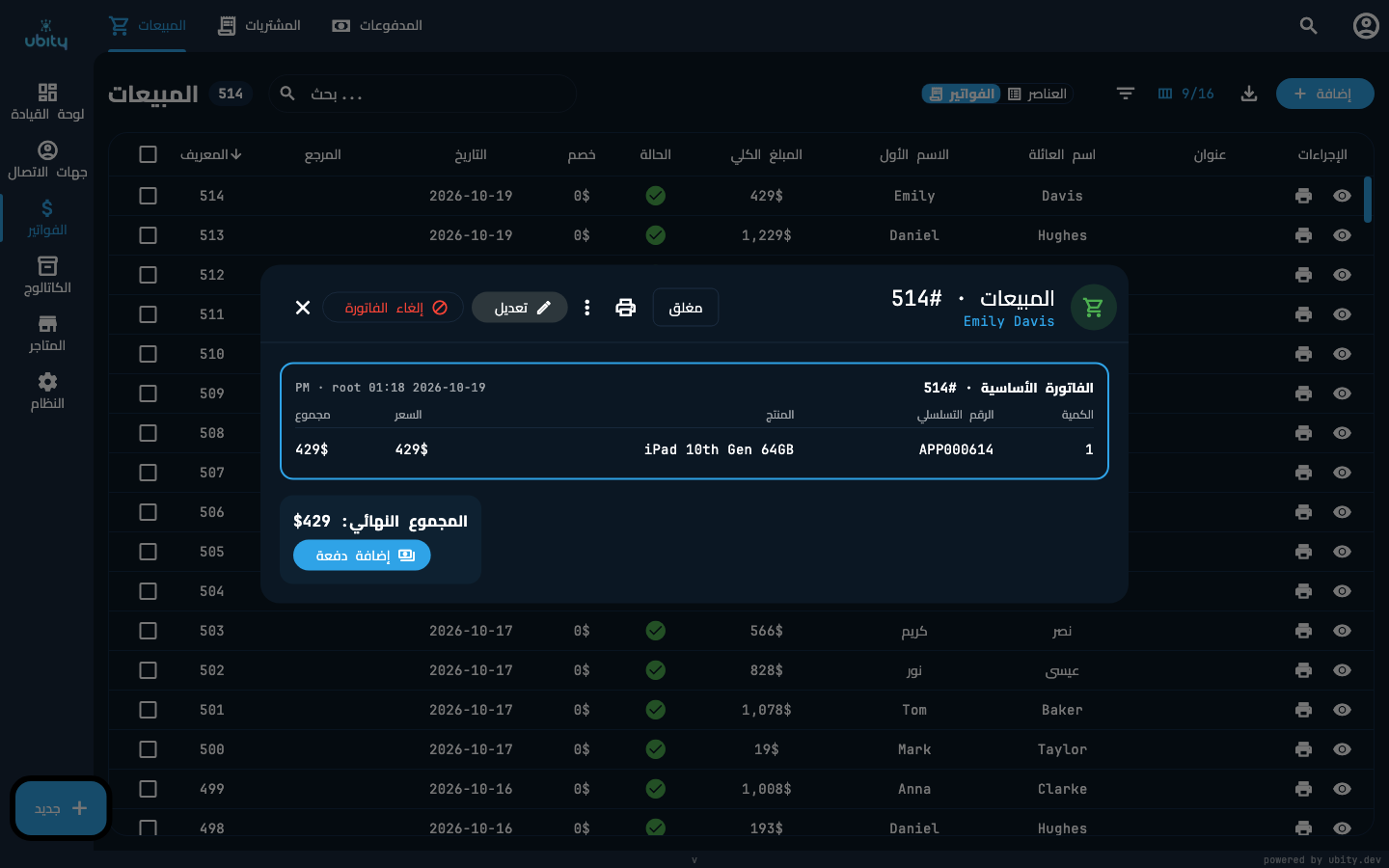Switch to the المدفوعات tab
The width and height of the screenshot is (1389, 868).
pos(377,26)
